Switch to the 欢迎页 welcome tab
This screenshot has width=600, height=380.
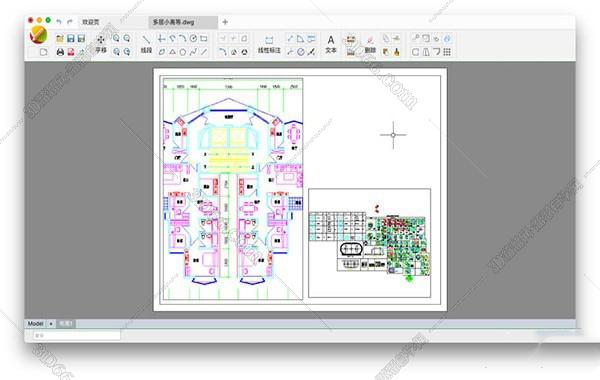[91, 22]
